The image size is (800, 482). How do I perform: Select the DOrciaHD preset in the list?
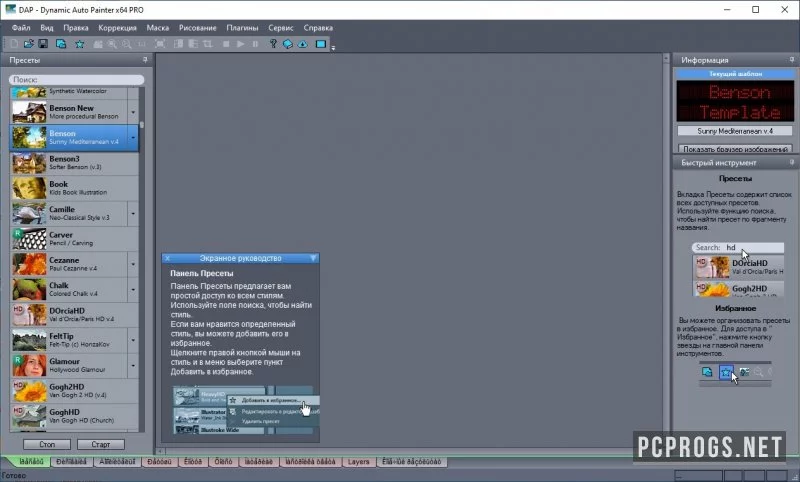tap(74, 315)
